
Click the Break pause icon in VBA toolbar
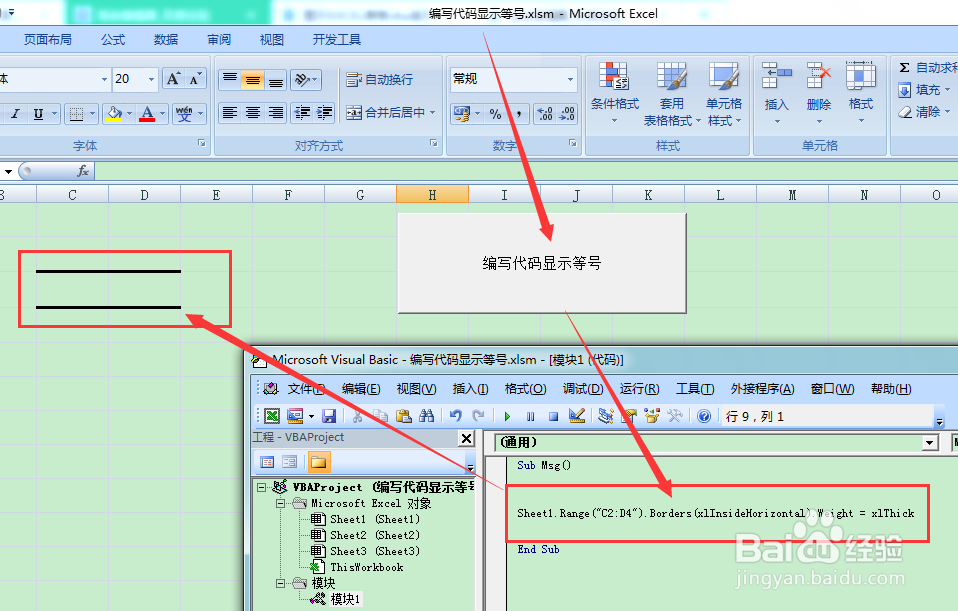pyautogui.click(x=530, y=416)
